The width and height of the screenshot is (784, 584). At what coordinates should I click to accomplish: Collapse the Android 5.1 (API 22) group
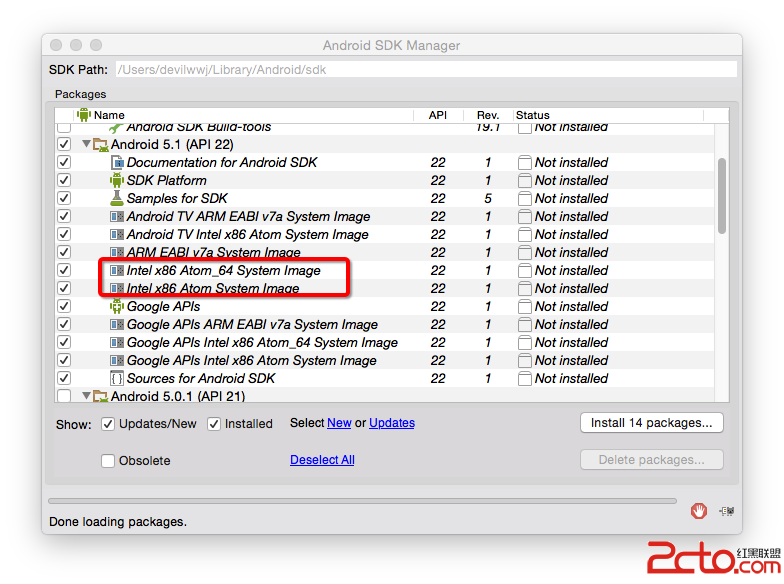pos(86,144)
